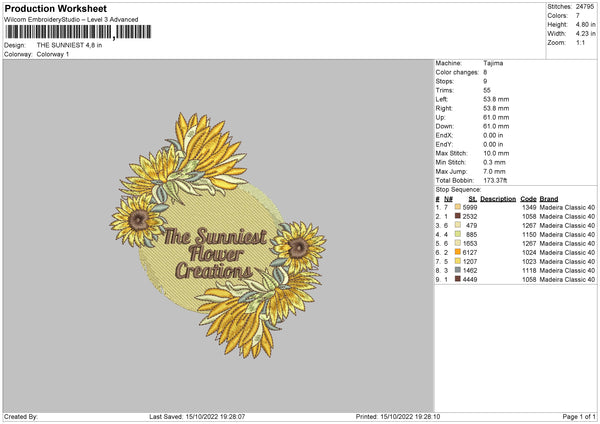
Task: Select the Max Jump value 7.0 mm
Action: (x=494, y=171)
